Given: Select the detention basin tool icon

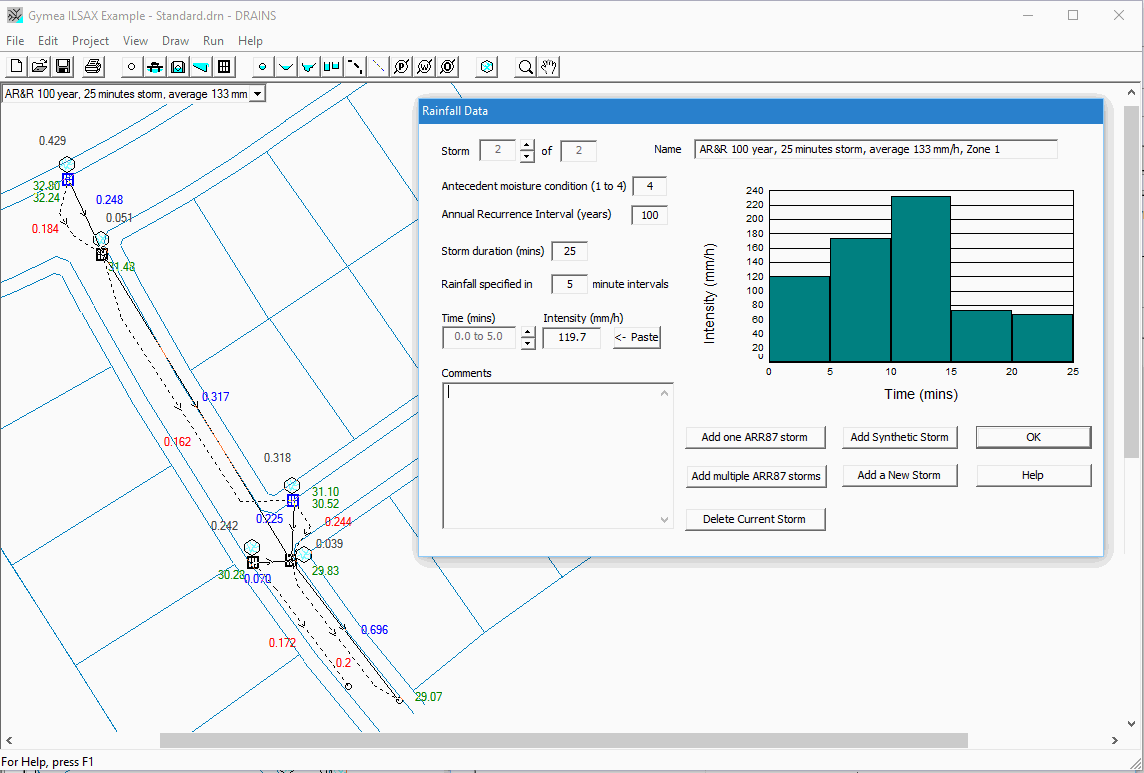Looking at the screenshot, I should [x=177, y=67].
